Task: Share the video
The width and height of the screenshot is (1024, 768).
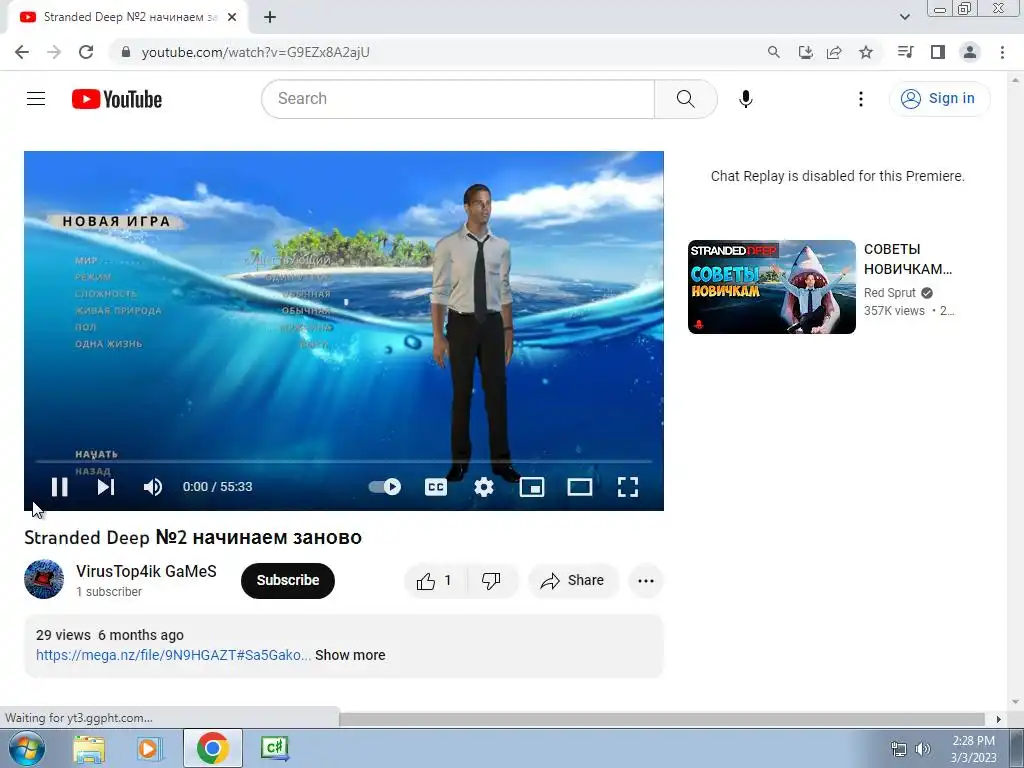Action: (573, 581)
